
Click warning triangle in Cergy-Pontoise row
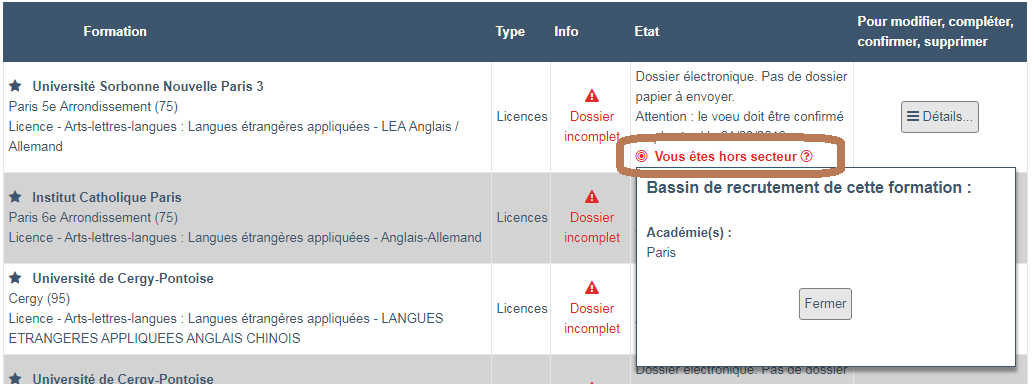[592, 288]
